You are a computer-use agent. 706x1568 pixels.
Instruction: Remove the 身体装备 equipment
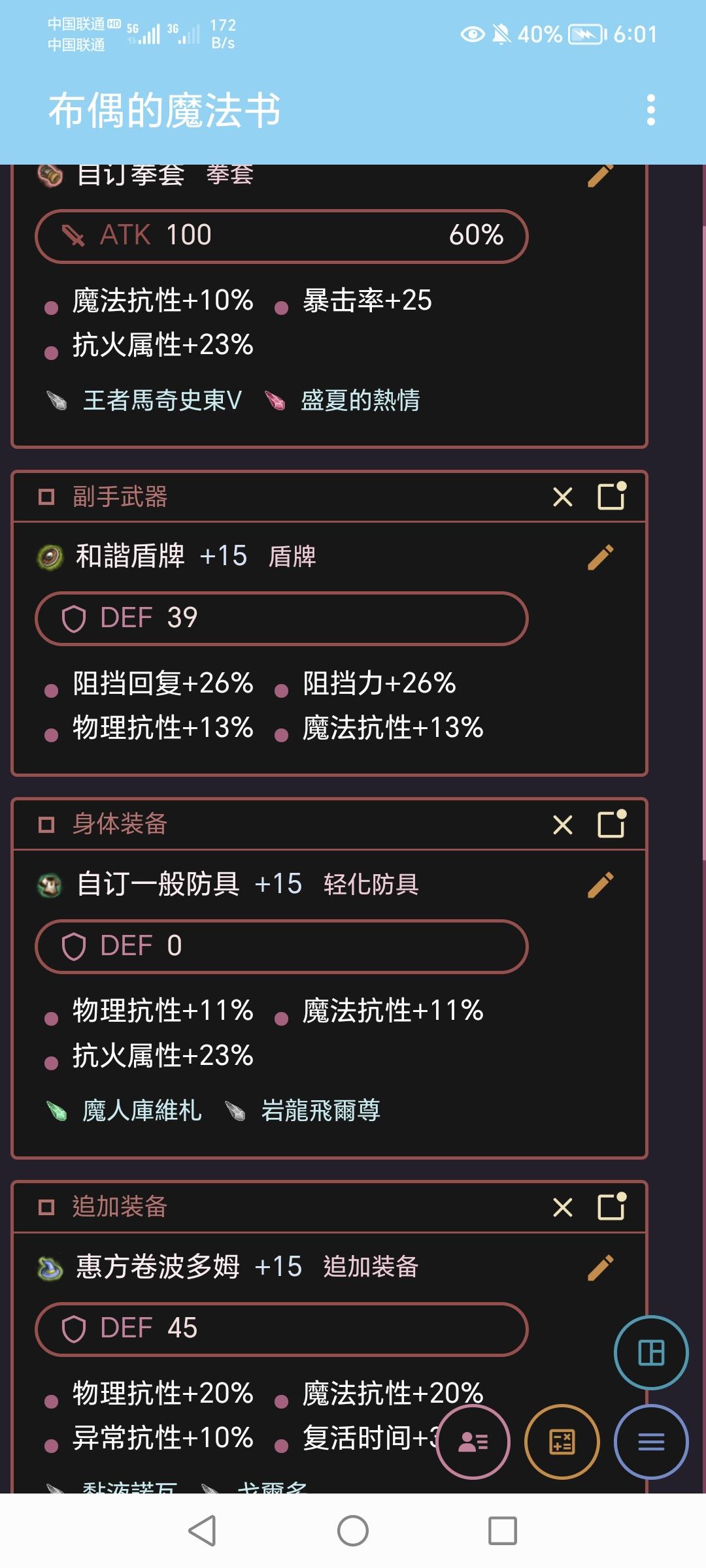coord(562,825)
